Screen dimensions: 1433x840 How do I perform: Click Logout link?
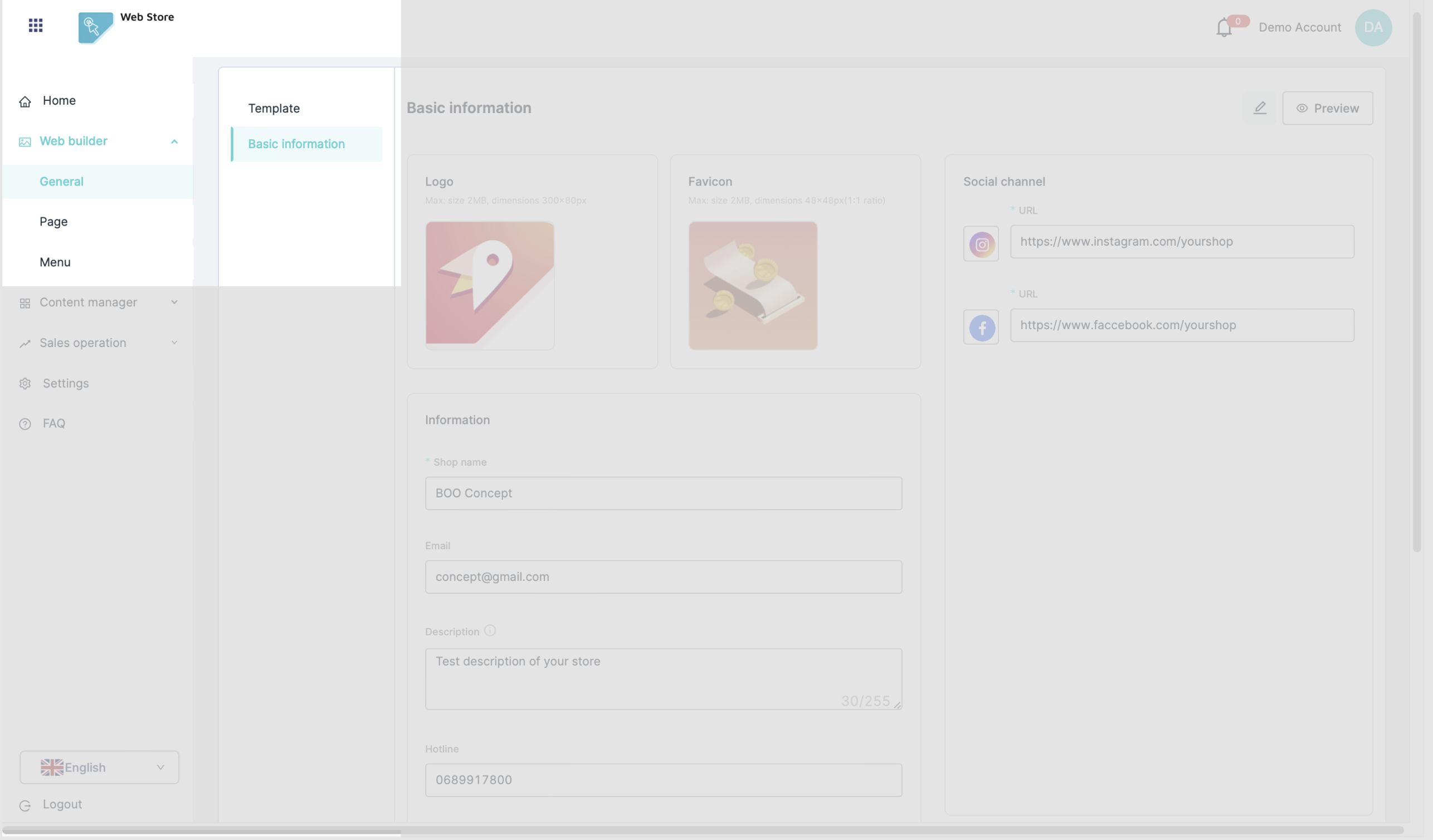tap(62, 804)
